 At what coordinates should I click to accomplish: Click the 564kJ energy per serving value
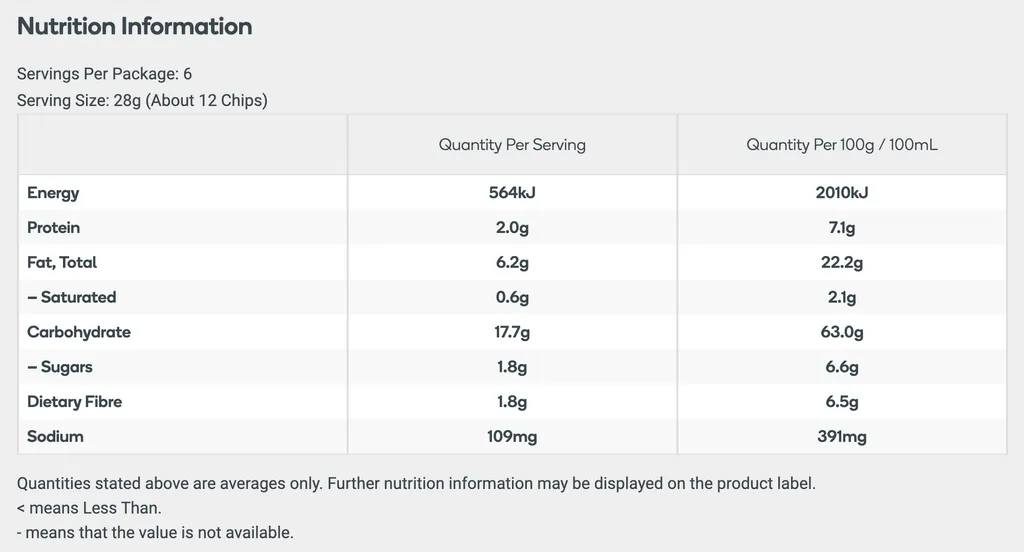tap(512, 193)
